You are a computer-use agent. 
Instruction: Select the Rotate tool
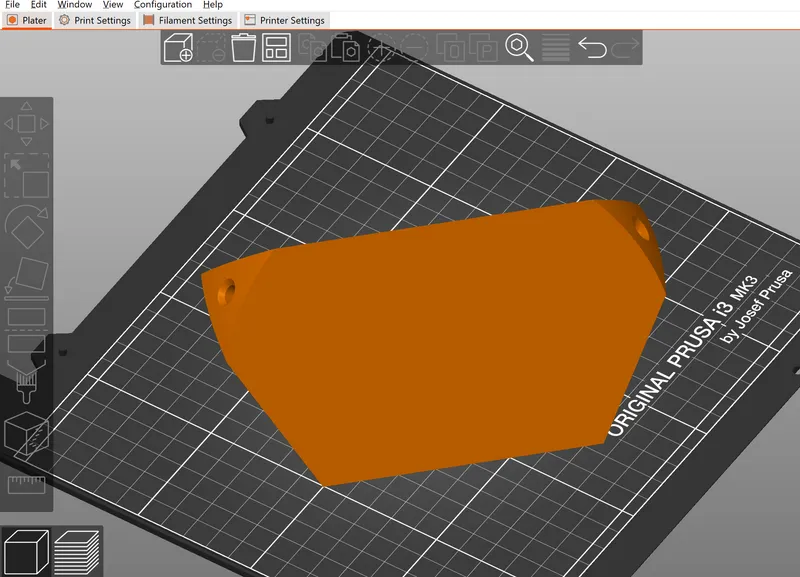[27, 227]
